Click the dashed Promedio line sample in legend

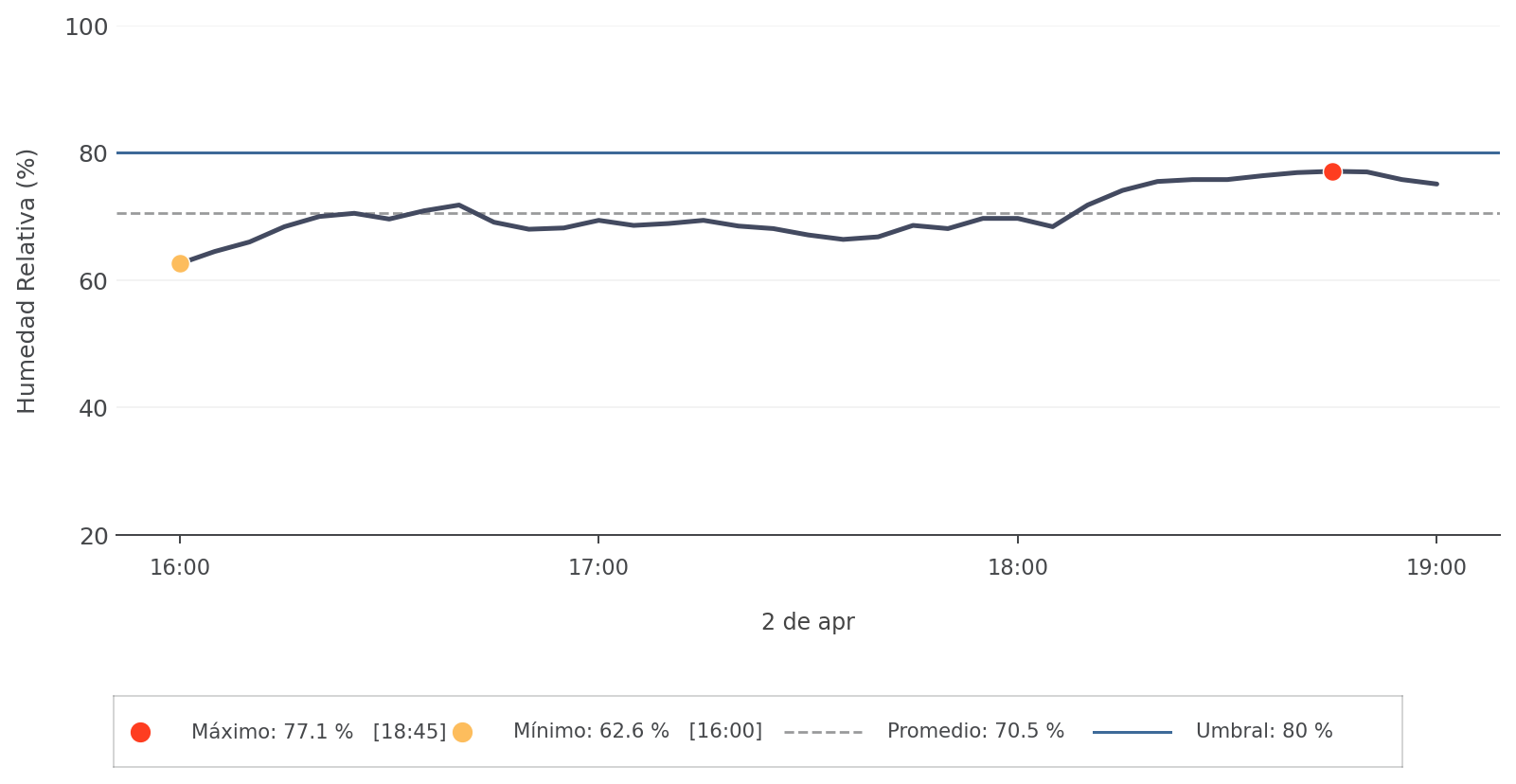tap(823, 732)
